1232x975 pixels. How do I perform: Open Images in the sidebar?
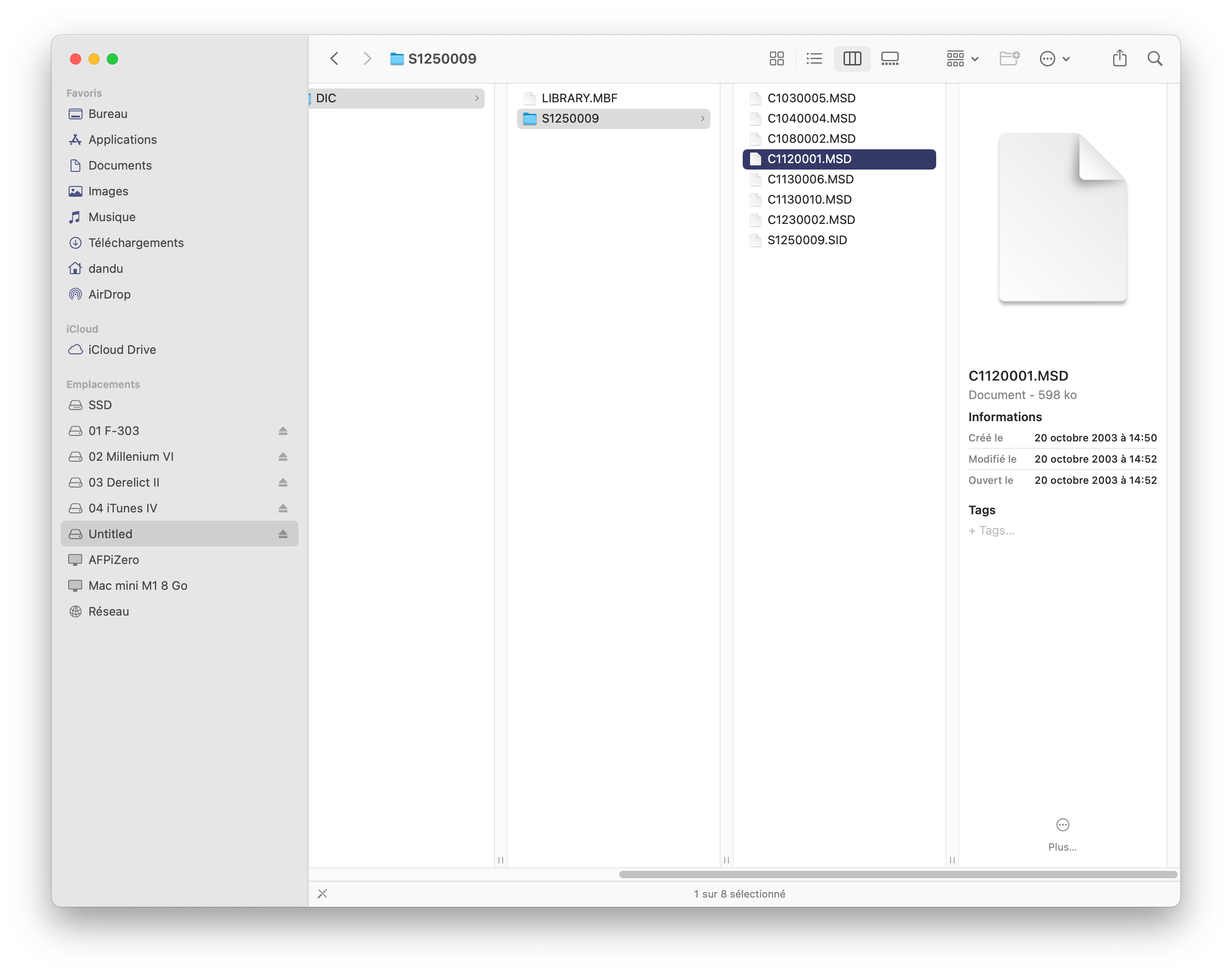pyautogui.click(x=179, y=191)
